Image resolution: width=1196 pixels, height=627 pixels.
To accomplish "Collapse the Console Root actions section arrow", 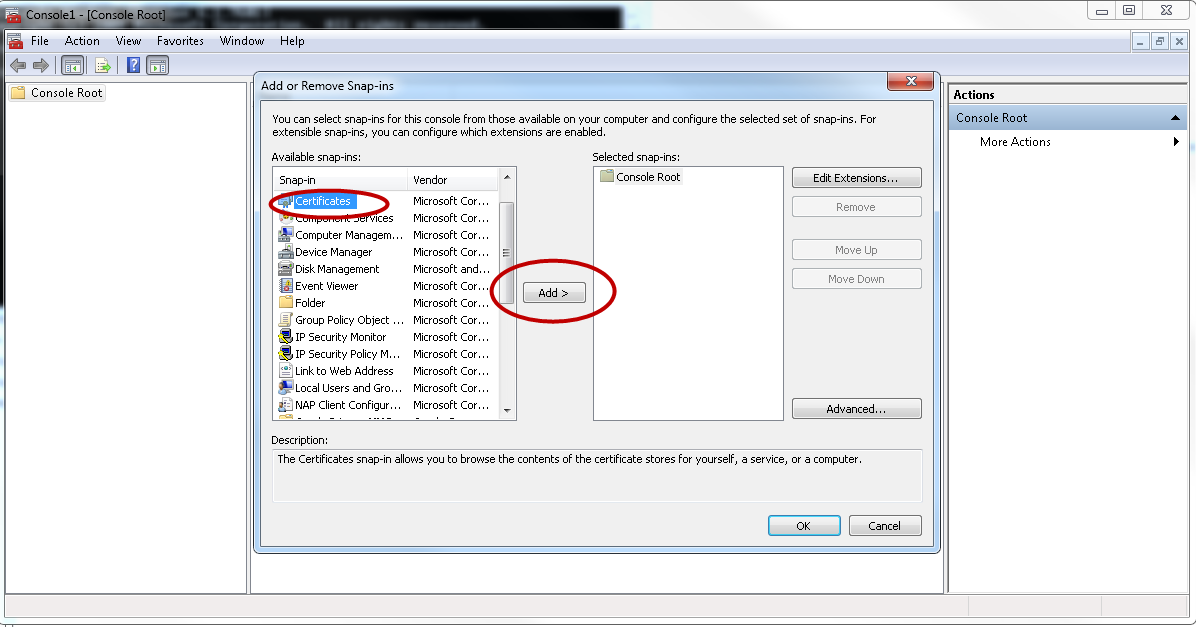I will click(x=1175, y=117).
